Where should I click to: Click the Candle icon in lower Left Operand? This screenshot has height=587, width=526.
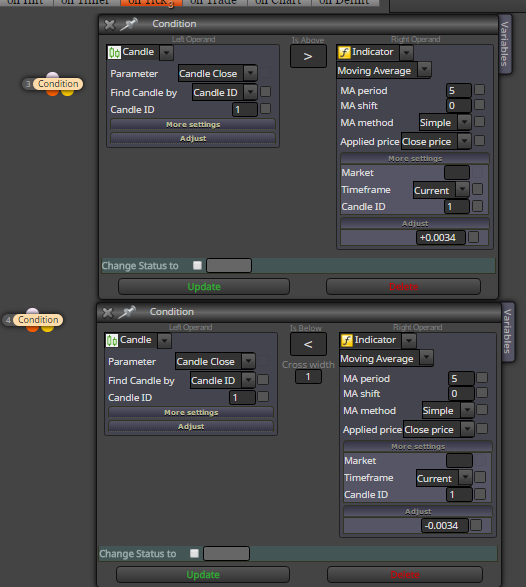[112, 340]
